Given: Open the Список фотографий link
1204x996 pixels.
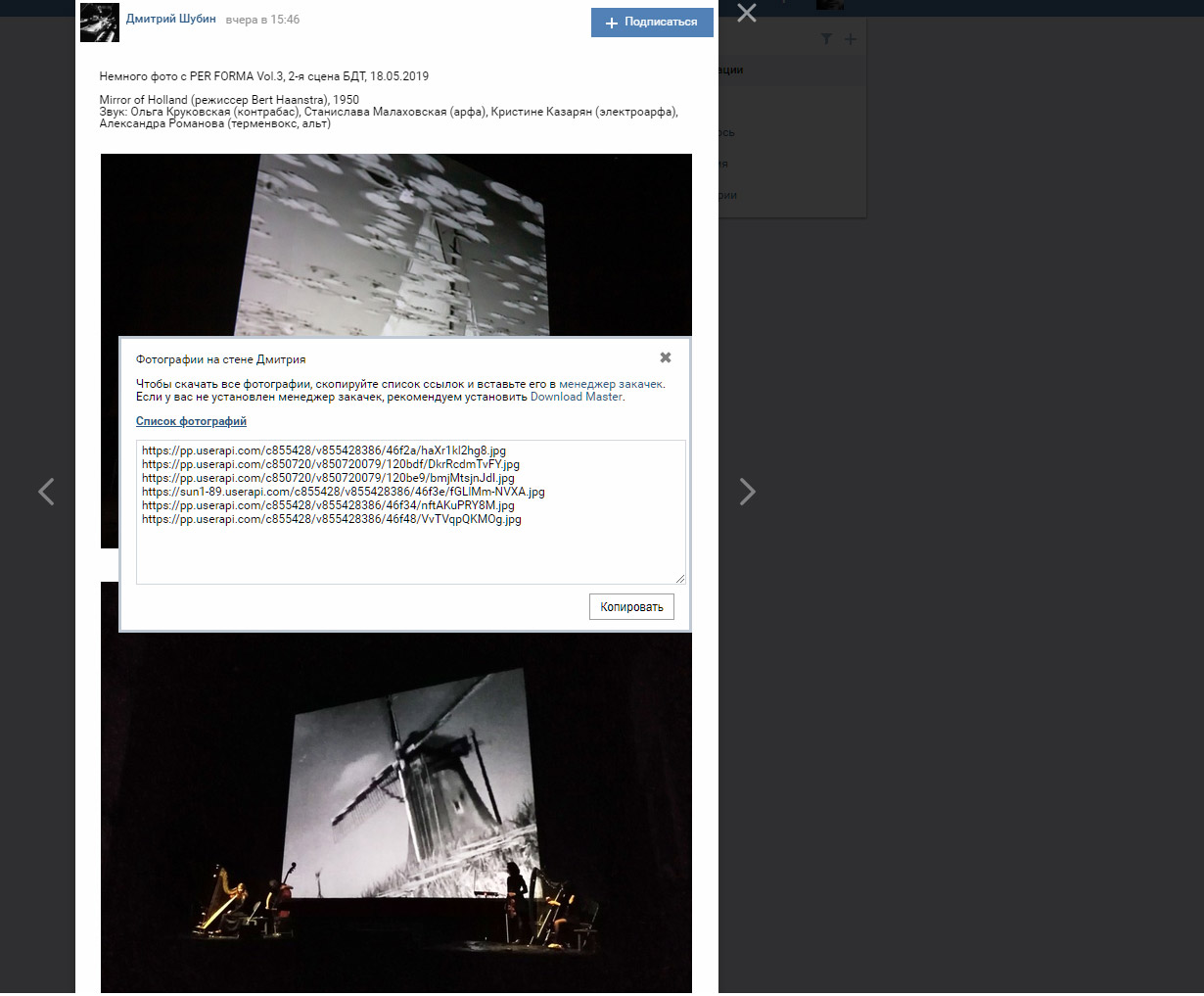Looking at the screenshot, I should 191,421.
